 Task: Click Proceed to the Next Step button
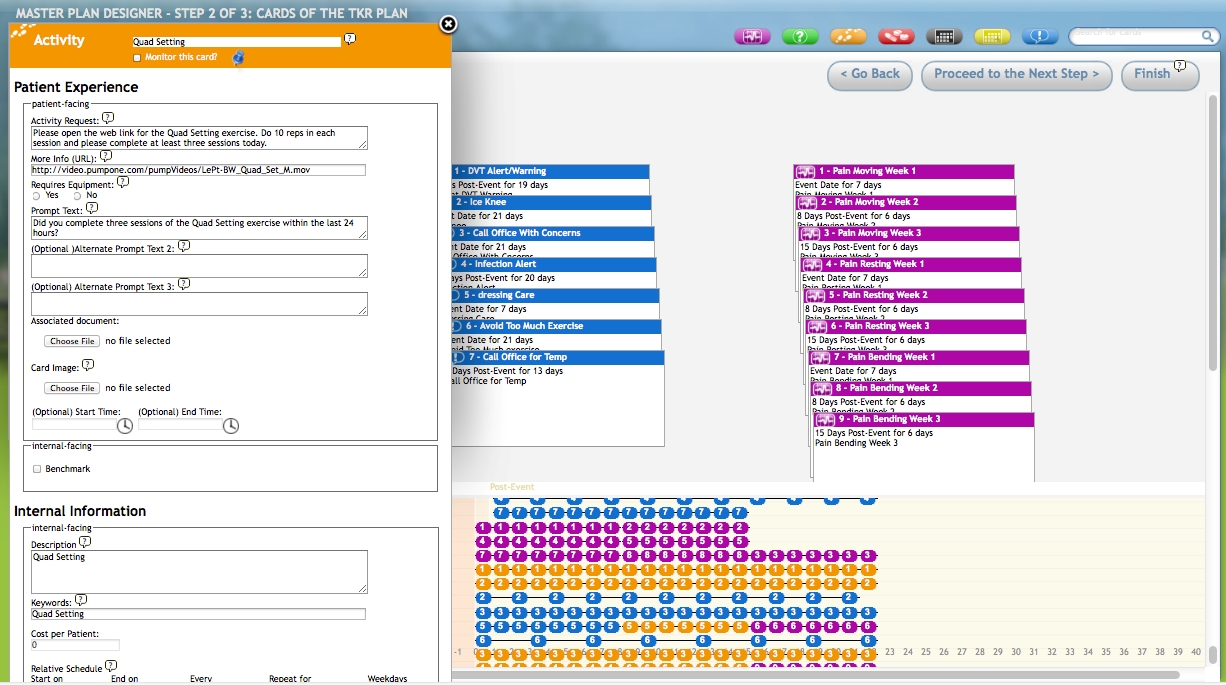tap(1015, 74)
